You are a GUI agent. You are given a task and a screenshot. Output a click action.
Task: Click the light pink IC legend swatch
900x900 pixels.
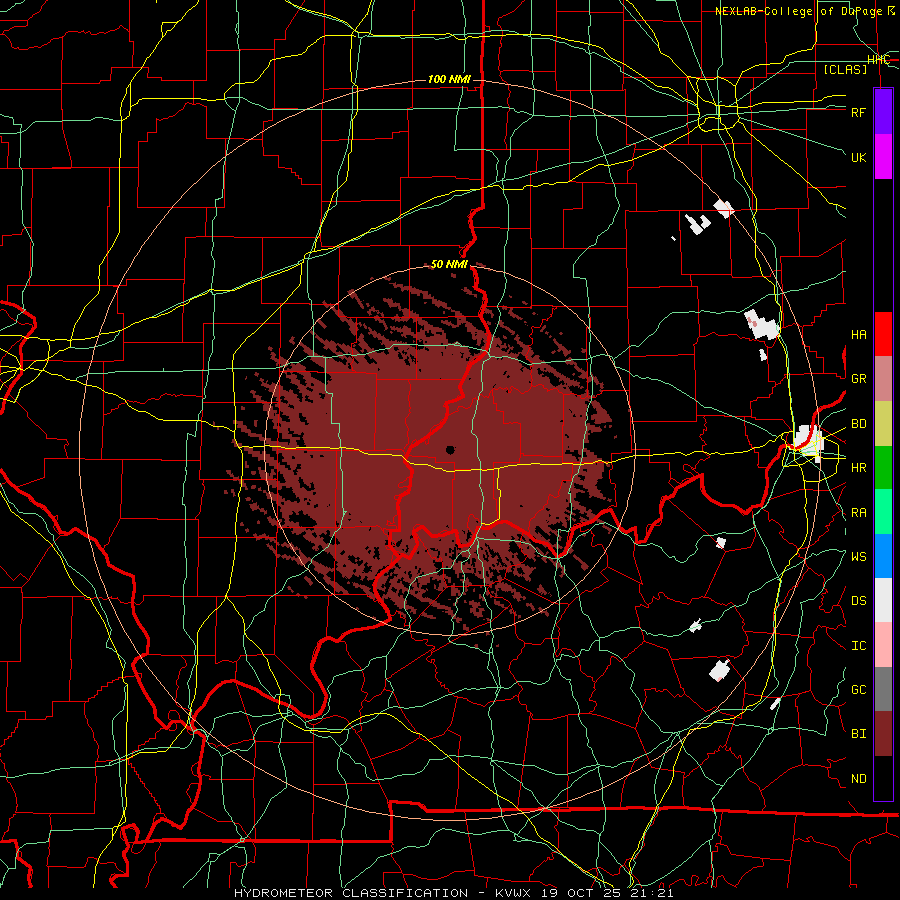[883, 645]
